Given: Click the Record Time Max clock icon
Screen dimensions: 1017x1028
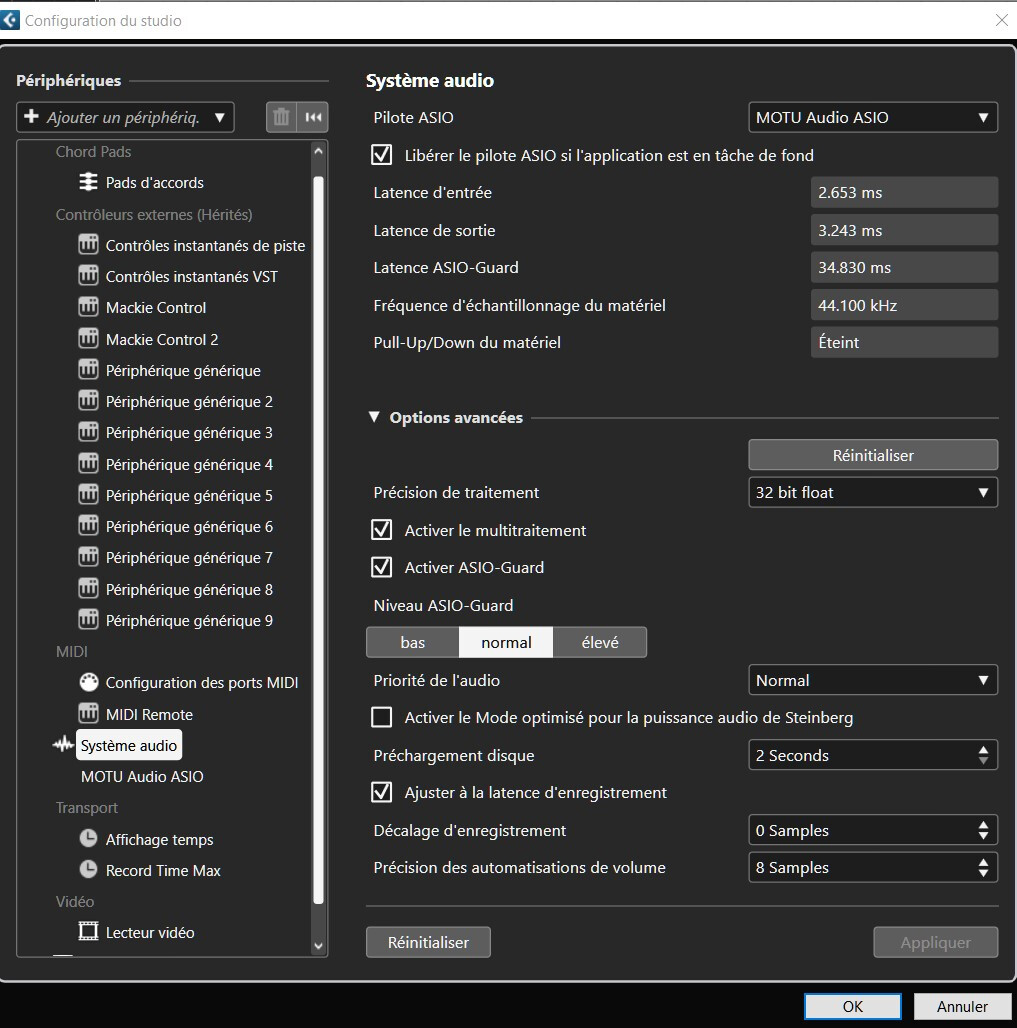Looking at the screenshot, I should 88,870.
